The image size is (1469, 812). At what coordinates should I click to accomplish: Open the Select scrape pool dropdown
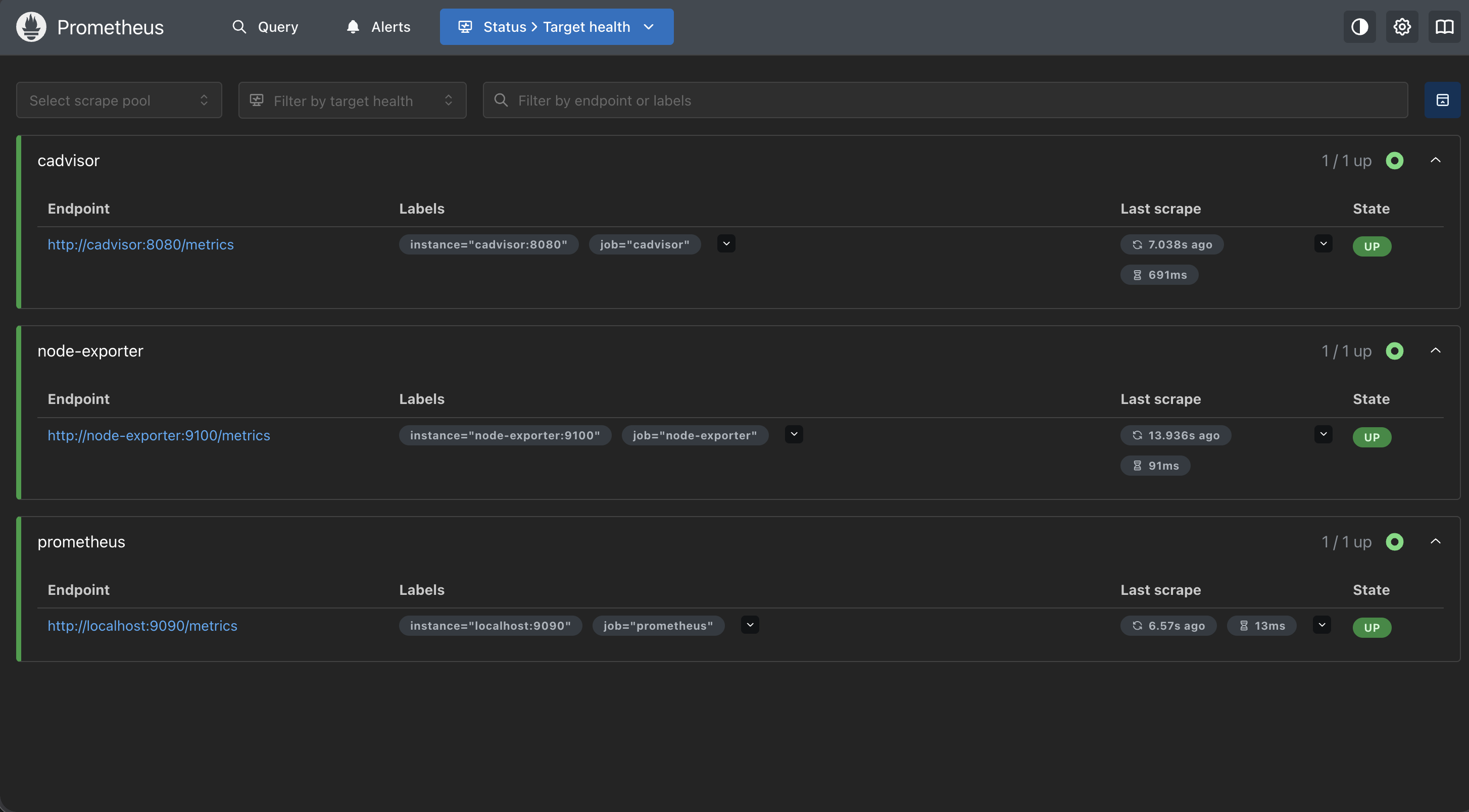click(119, 100)
